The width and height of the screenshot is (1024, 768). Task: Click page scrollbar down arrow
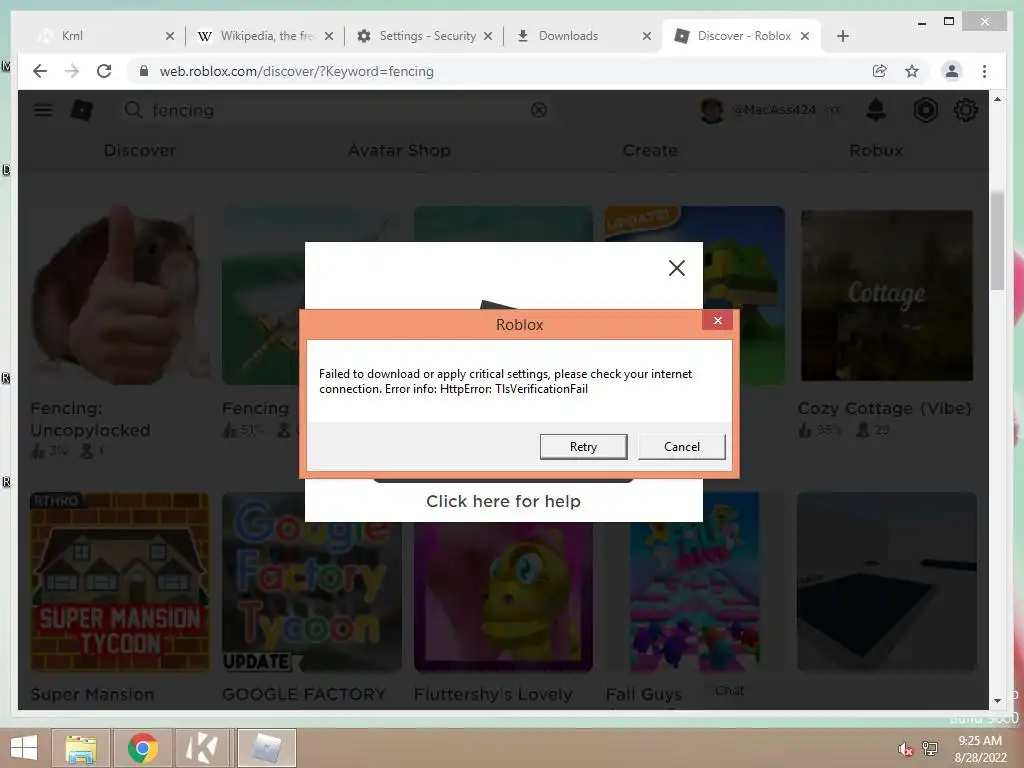997,701
